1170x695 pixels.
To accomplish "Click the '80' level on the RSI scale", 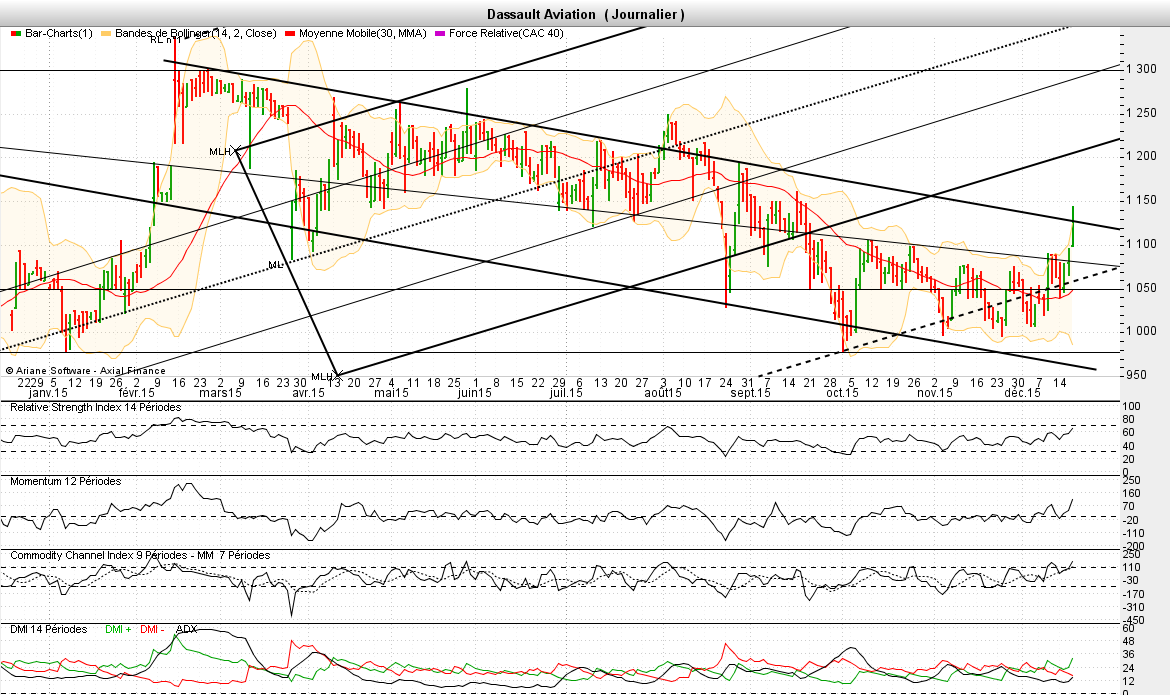I will tap(1129, 420).
